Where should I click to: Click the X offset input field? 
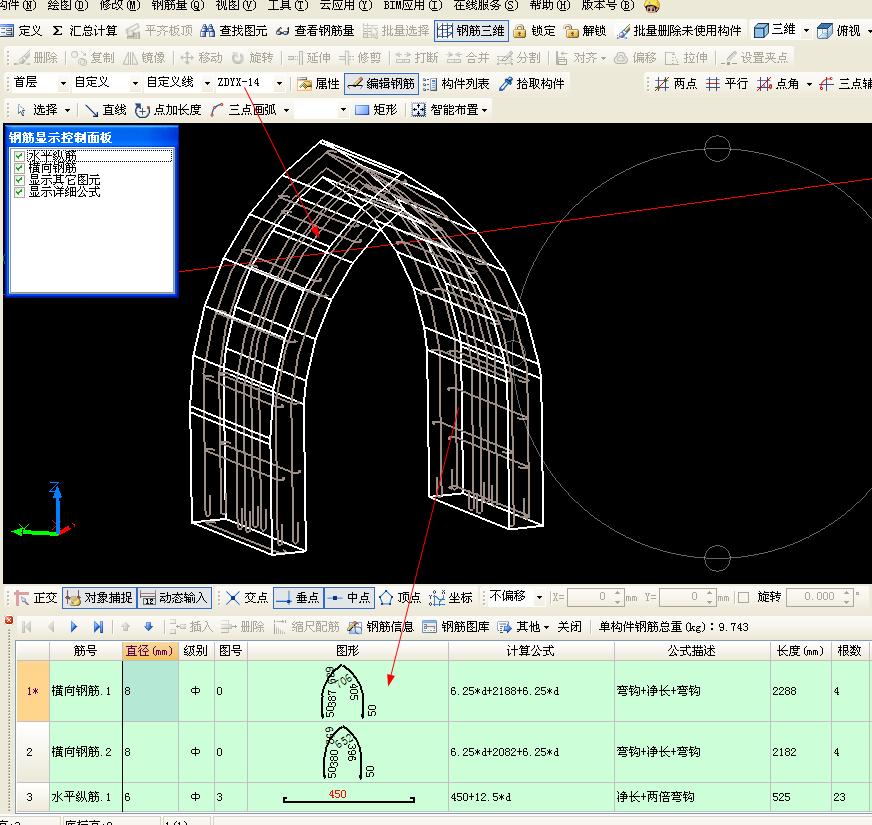tap(589, 597)
